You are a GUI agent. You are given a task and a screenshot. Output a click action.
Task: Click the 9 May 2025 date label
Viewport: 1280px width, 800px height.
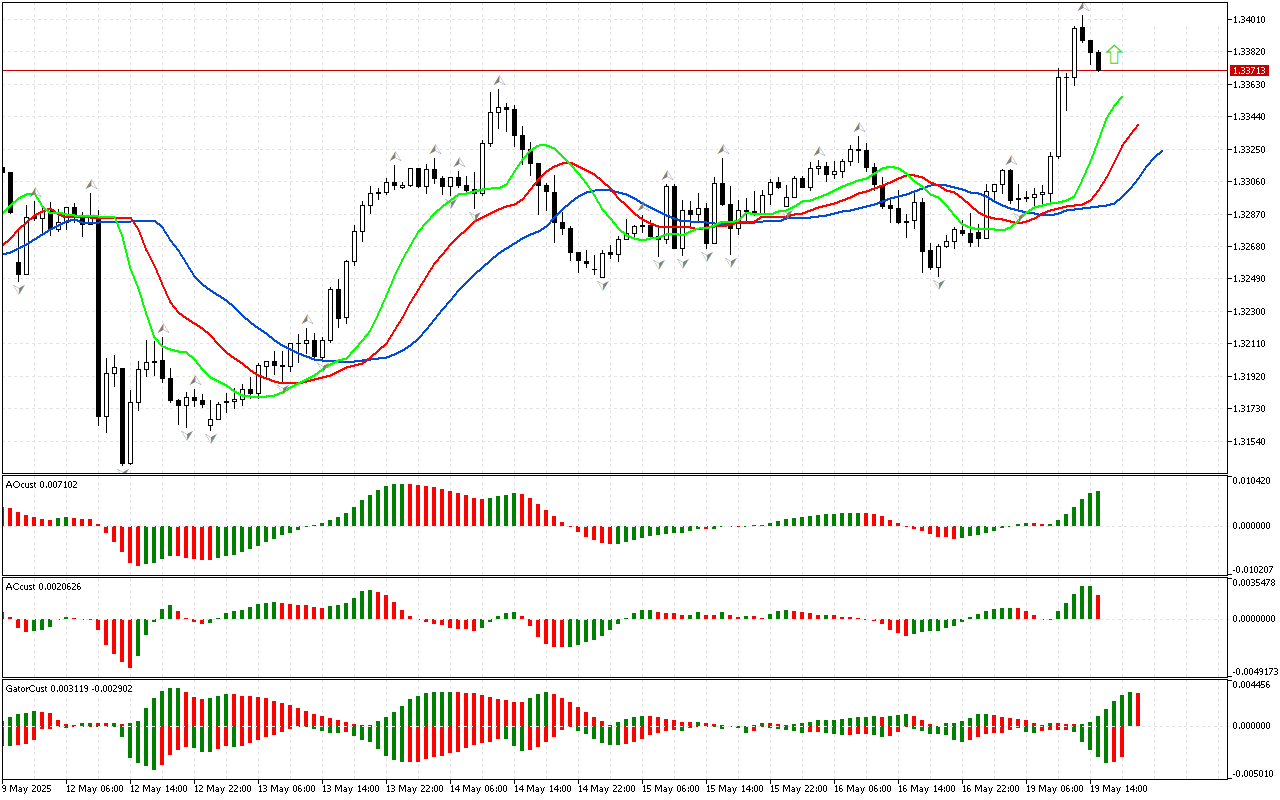tap(29, 789)
